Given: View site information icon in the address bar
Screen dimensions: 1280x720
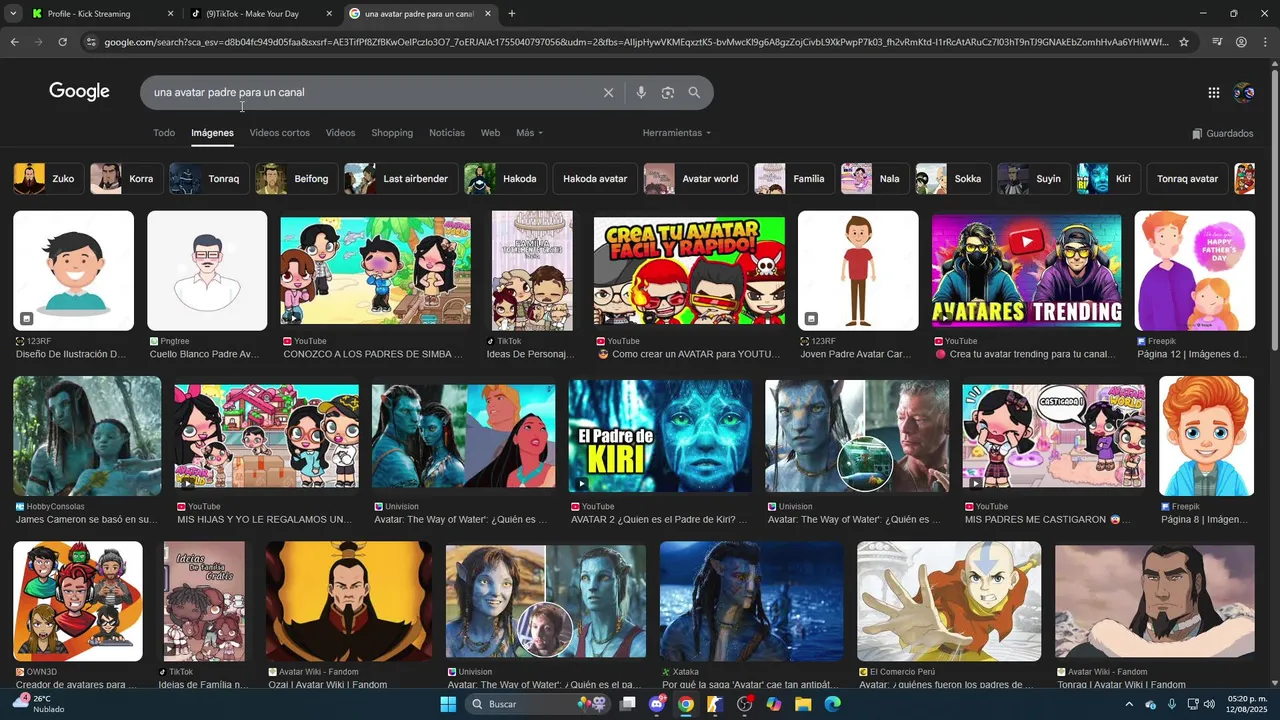Looking at the screenshot, I should (x=91, y=42).
